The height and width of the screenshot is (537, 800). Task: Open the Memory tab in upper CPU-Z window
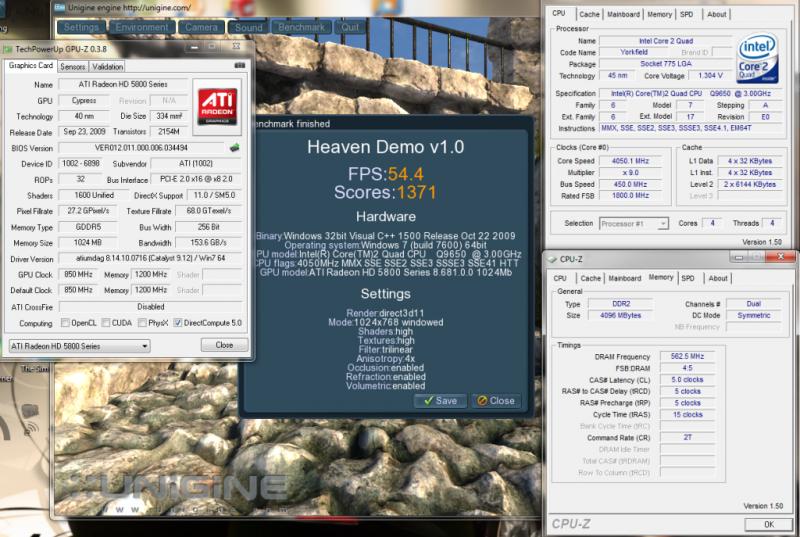pyautogui.click(x=660, y=14)
